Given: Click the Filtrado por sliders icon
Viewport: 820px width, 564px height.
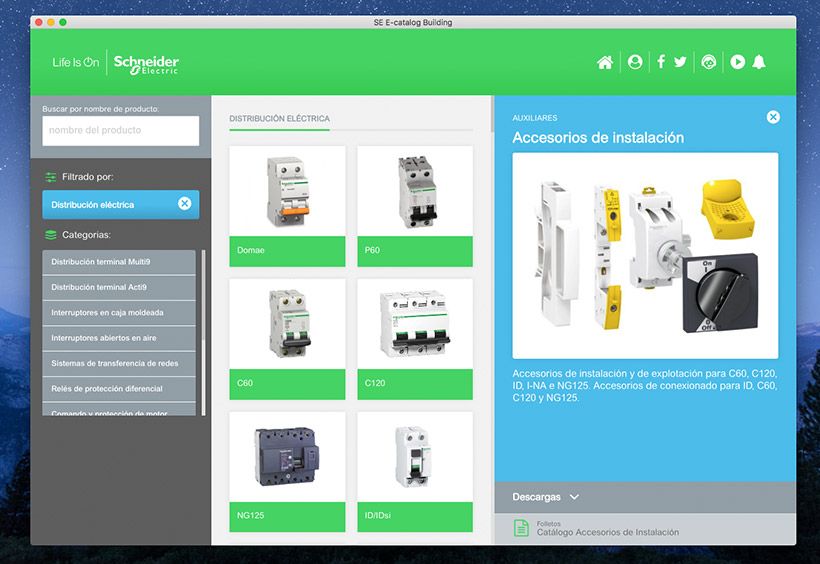Looking at the screenshot, I should [x=51, y=177].
